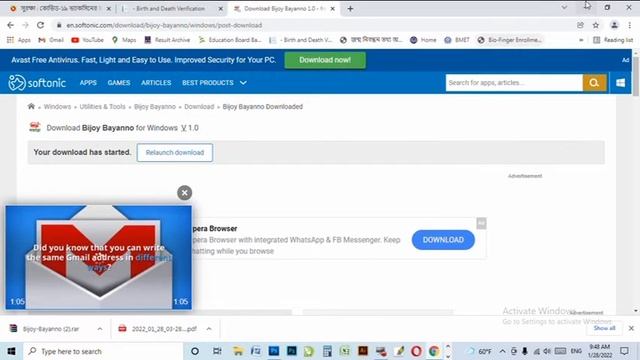The image size is (640, 360).
Task: Click the Avast Download now button
Action: click(x=325, y=60)
